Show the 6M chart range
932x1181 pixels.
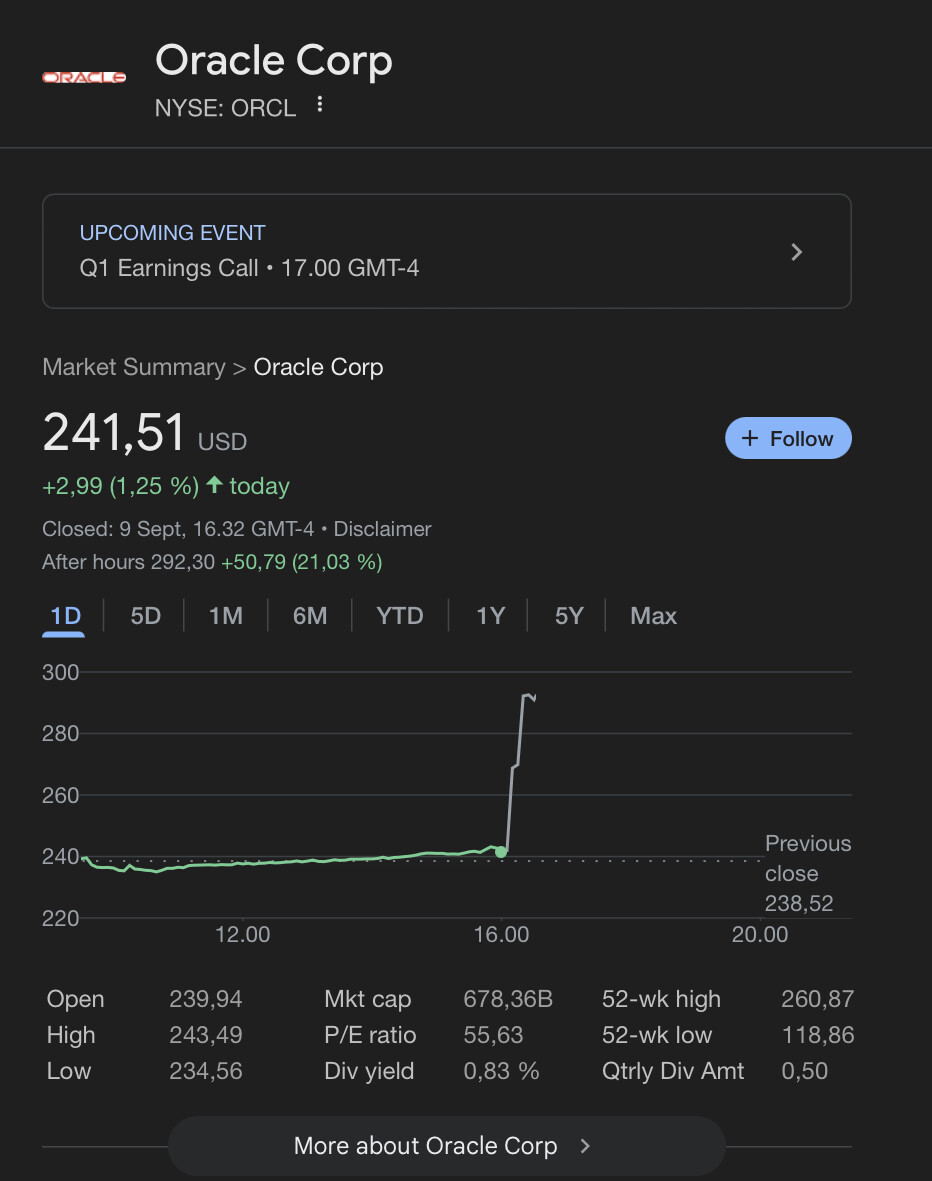click(309, 616)
